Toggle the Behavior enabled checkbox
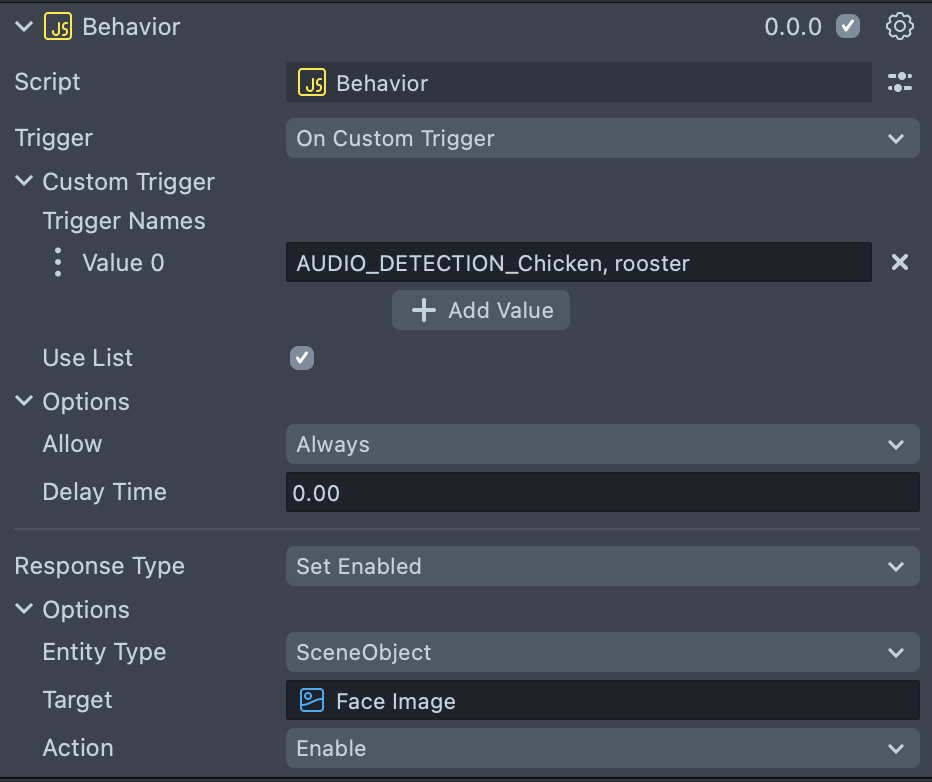 pos(847,27)
